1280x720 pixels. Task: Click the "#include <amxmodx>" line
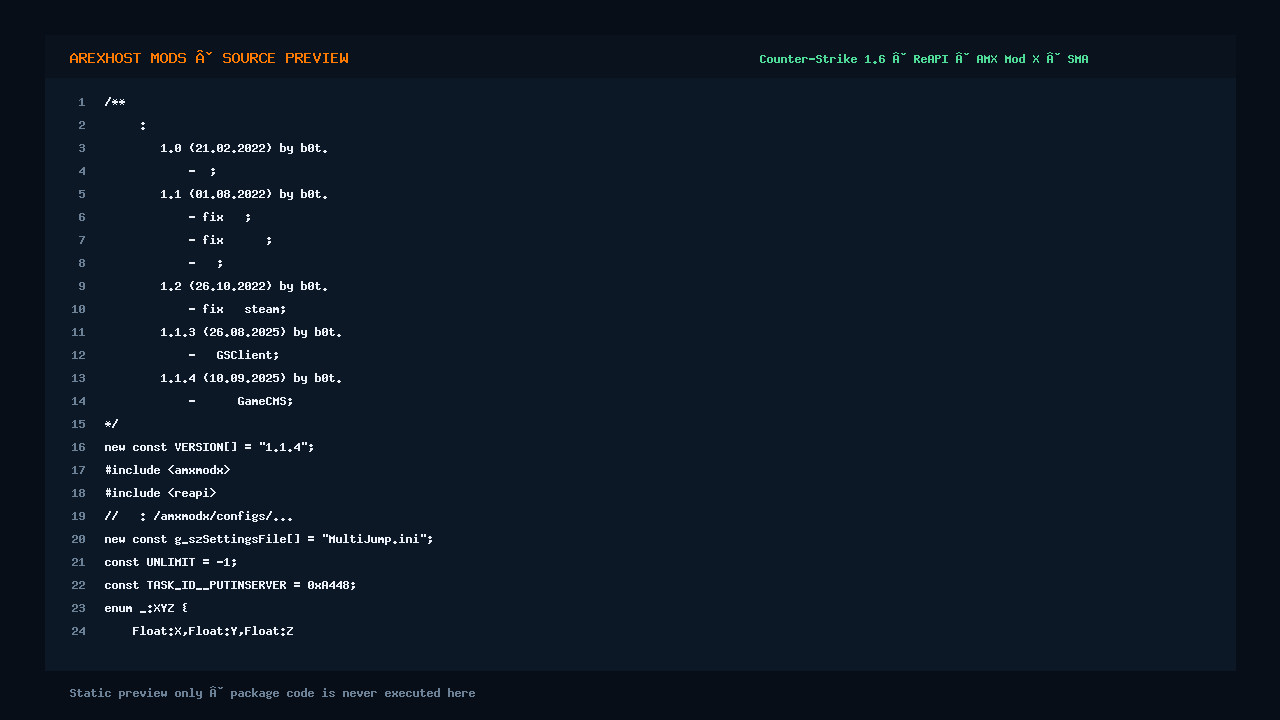point(167,470)
